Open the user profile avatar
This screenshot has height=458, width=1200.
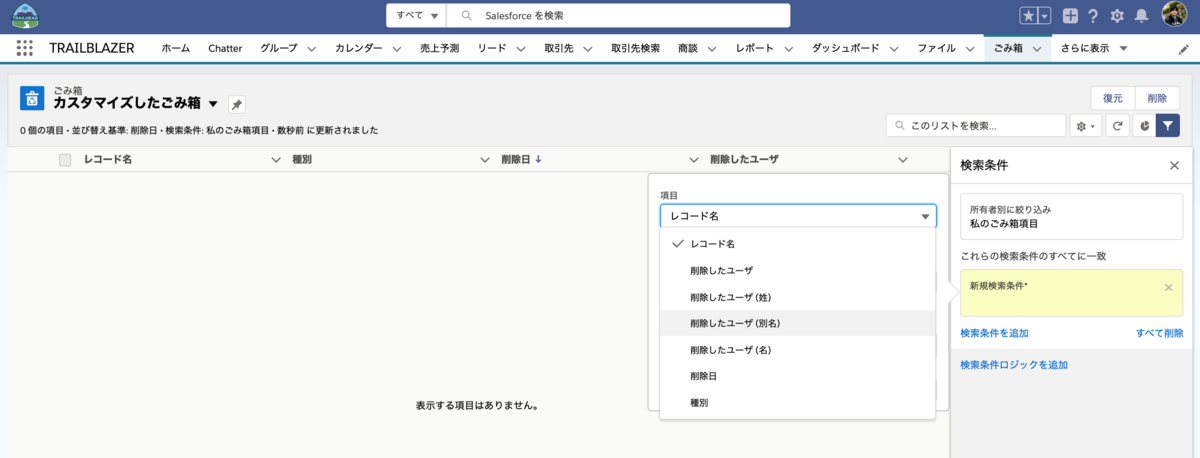(x=1174, y=15)
